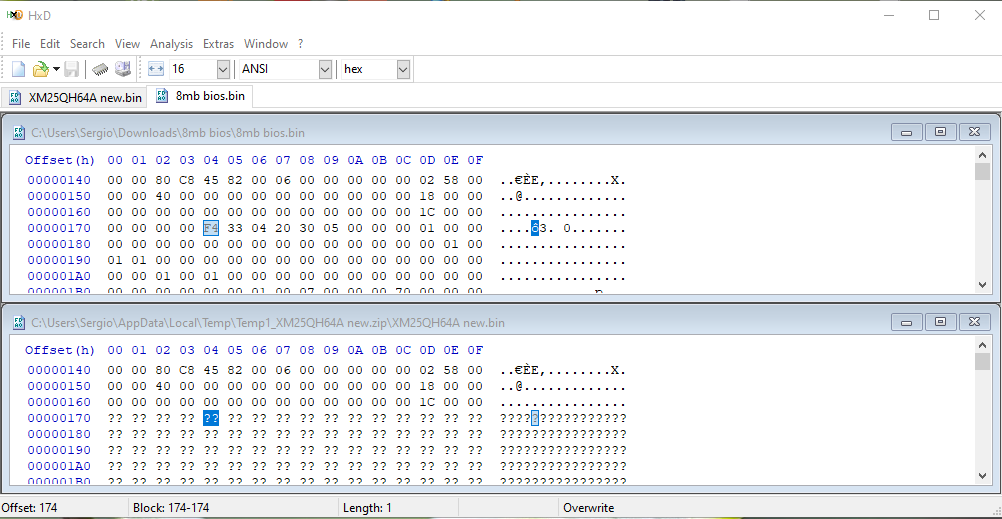Open the Edit menu
1002x519 pixels.
tap(50, 43)
